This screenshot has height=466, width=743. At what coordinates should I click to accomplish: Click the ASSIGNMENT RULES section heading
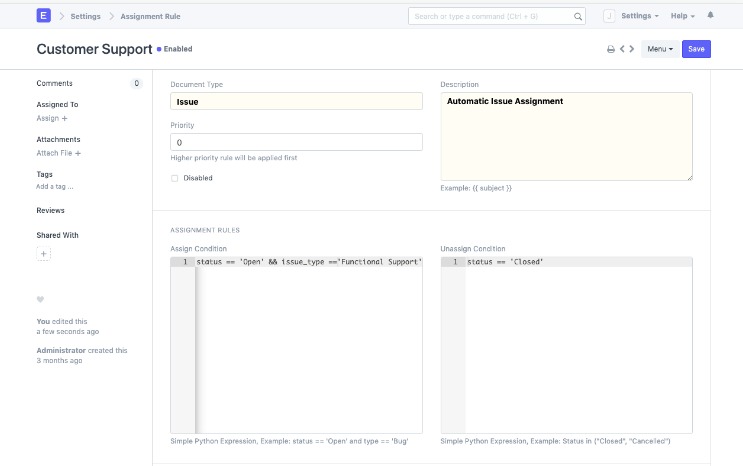(205, 230)
